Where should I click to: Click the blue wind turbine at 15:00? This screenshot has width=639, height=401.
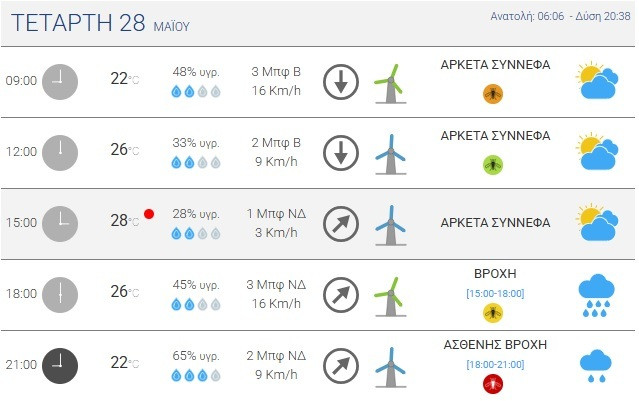tap(390, 224)
